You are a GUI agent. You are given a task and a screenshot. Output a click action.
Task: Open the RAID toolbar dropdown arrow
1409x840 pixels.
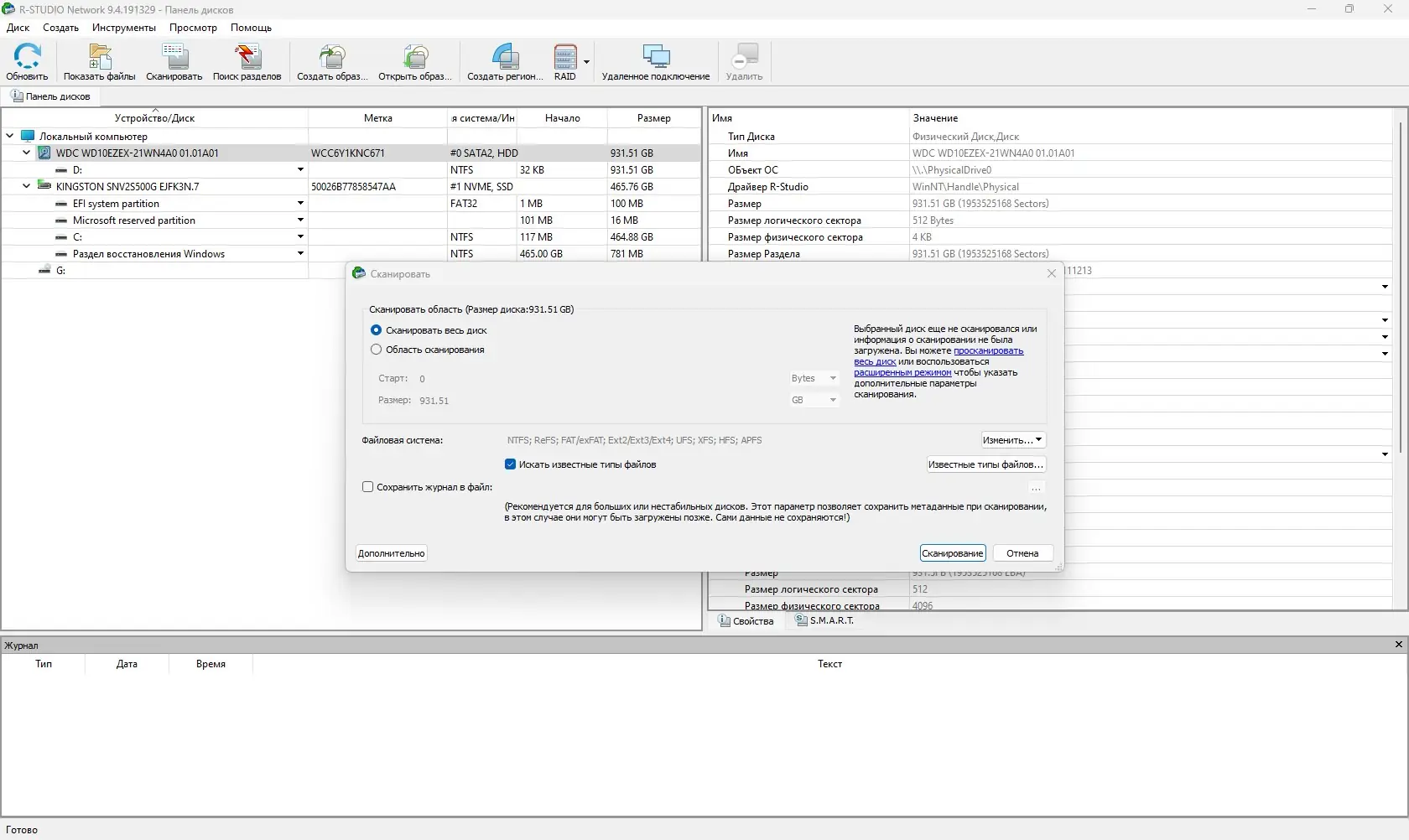point(586,62)
